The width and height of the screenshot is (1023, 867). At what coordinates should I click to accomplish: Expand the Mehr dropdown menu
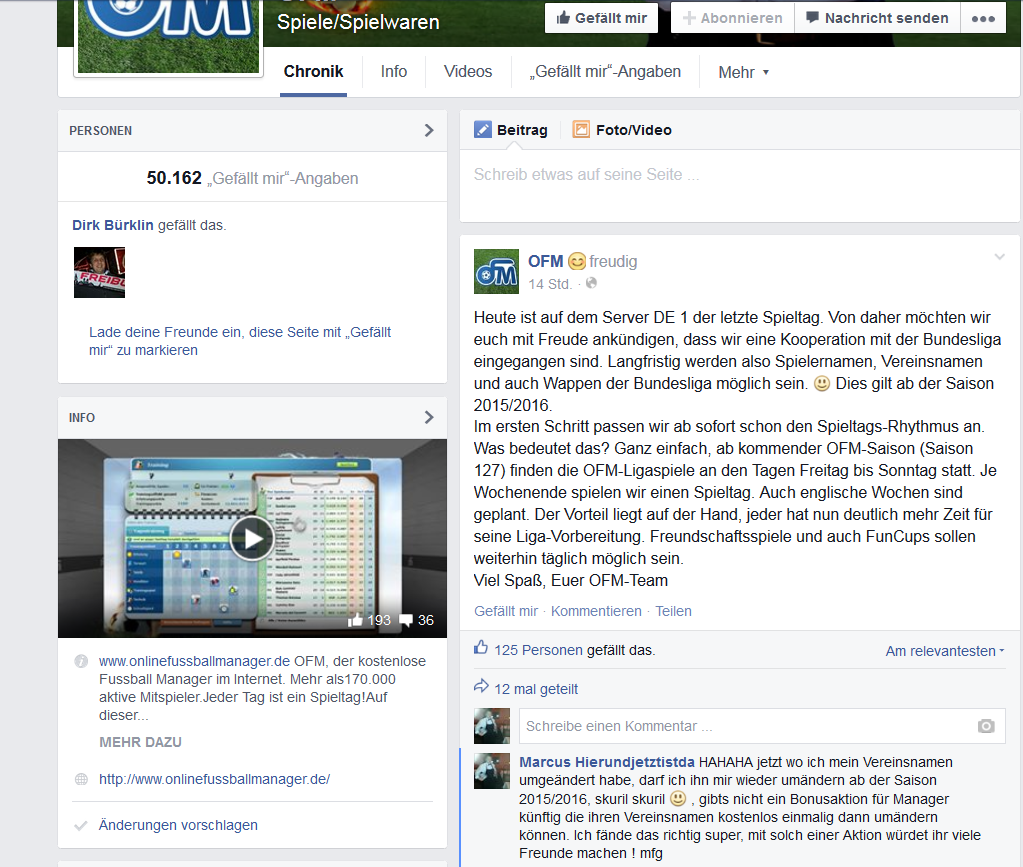pos(744,72)
